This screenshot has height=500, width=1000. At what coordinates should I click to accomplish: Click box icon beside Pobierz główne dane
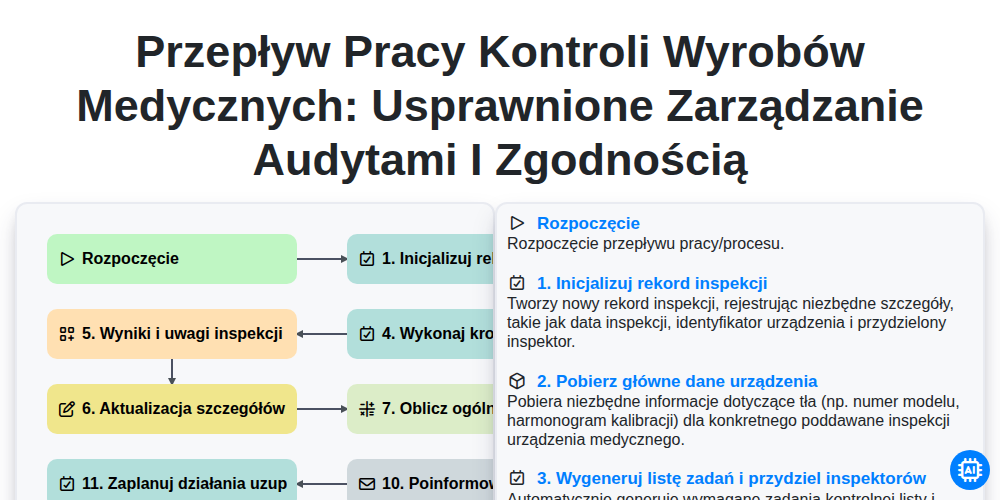(x=517, y=381)
